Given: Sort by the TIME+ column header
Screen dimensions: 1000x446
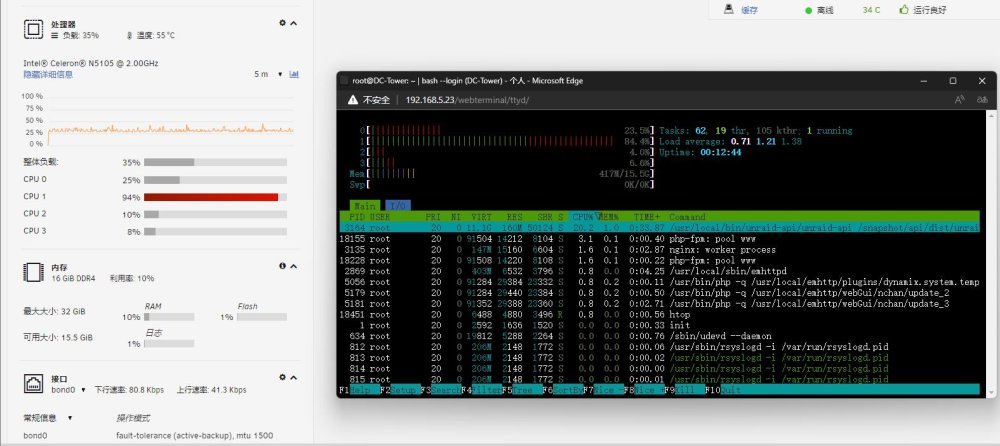Looking at the screenshot, I should point(649,217).
